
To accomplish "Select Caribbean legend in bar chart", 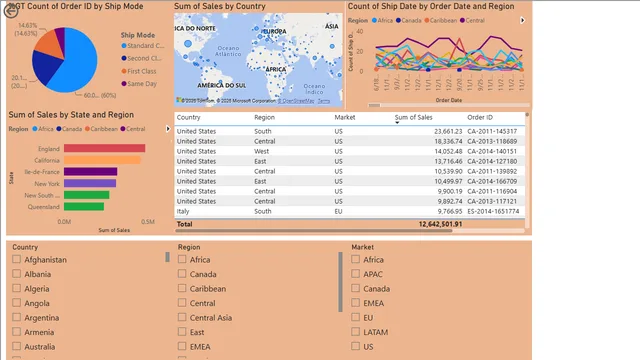I will click(101, 129).
